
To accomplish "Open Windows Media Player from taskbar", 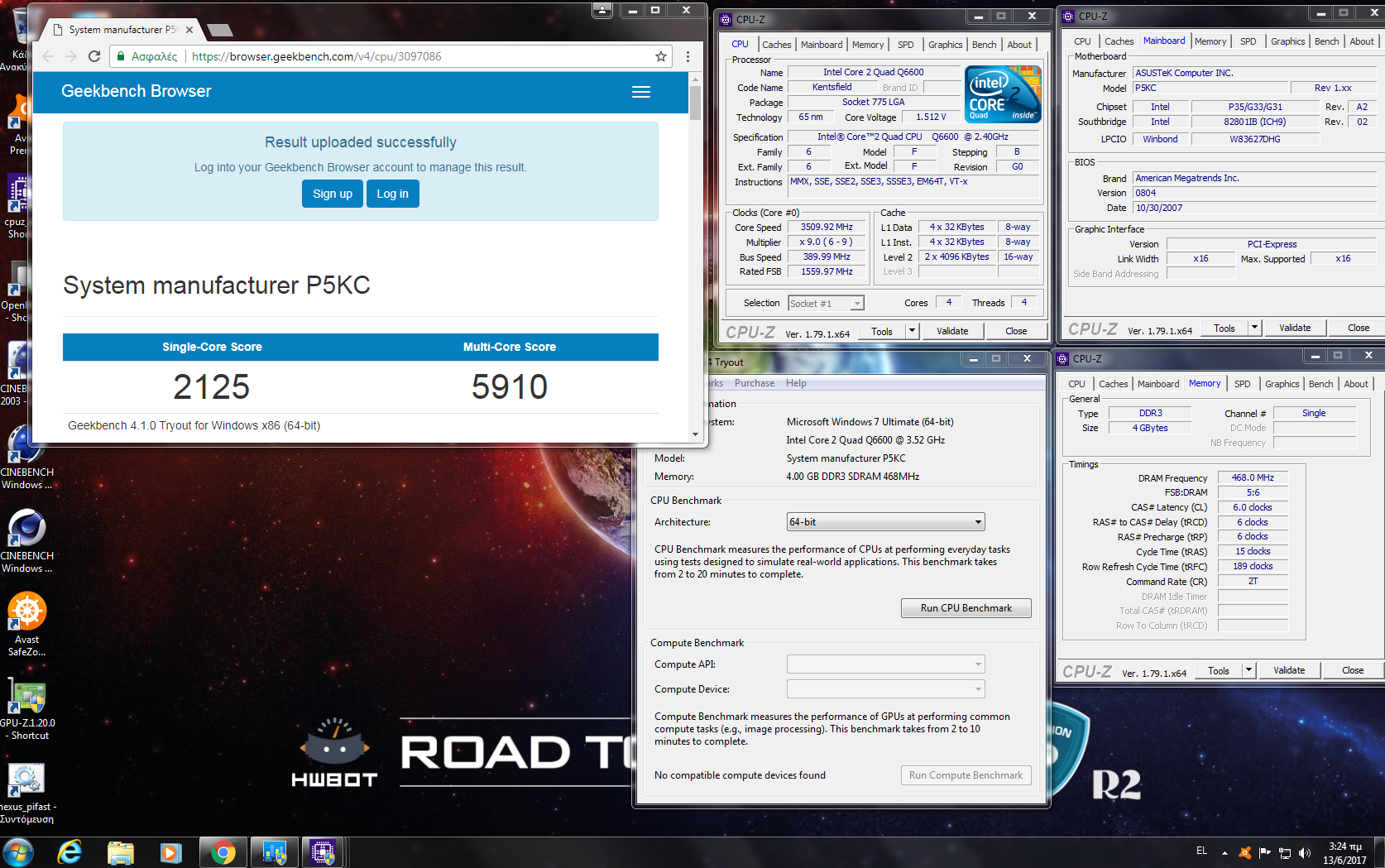I will click(x=171, y=852).
